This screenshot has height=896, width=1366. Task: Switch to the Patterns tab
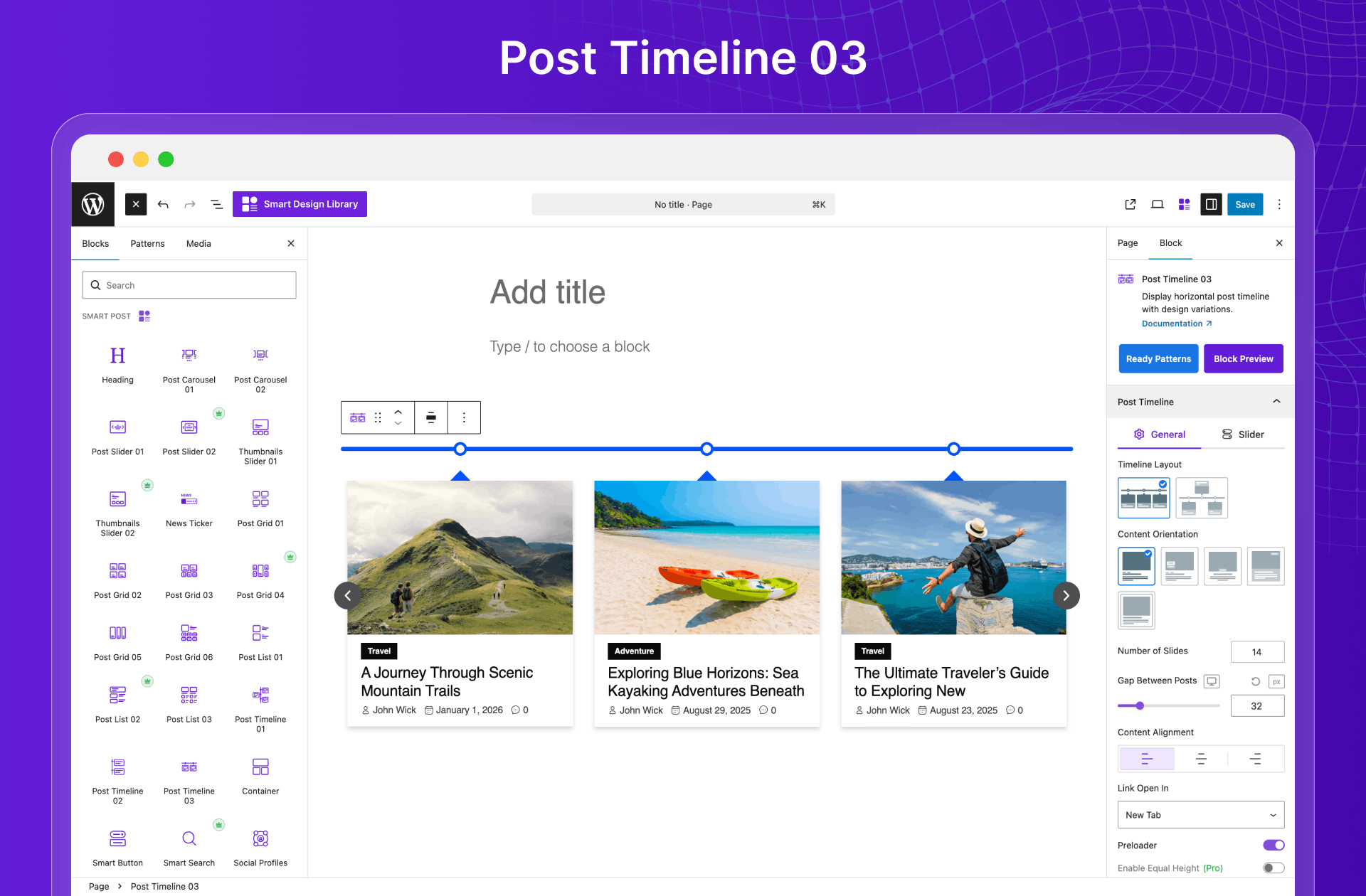click(147, 244)
